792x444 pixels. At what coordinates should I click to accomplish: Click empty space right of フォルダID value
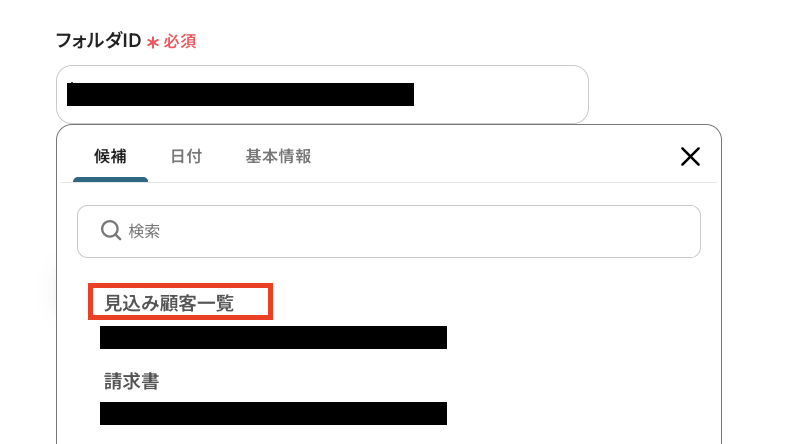coord(500,94)
